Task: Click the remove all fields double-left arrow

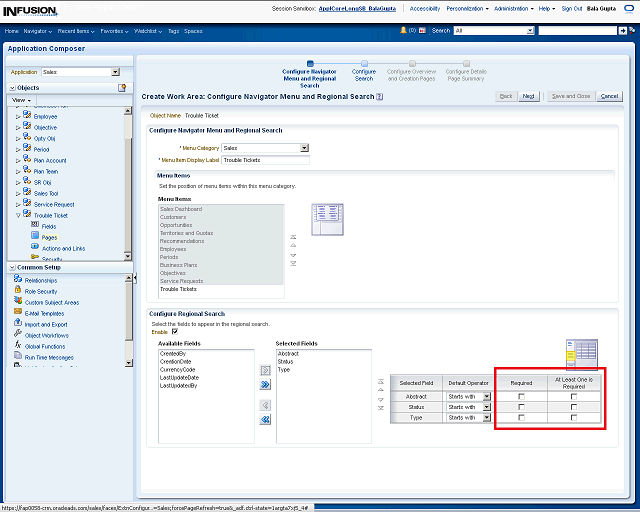Action: pos(266,420)
